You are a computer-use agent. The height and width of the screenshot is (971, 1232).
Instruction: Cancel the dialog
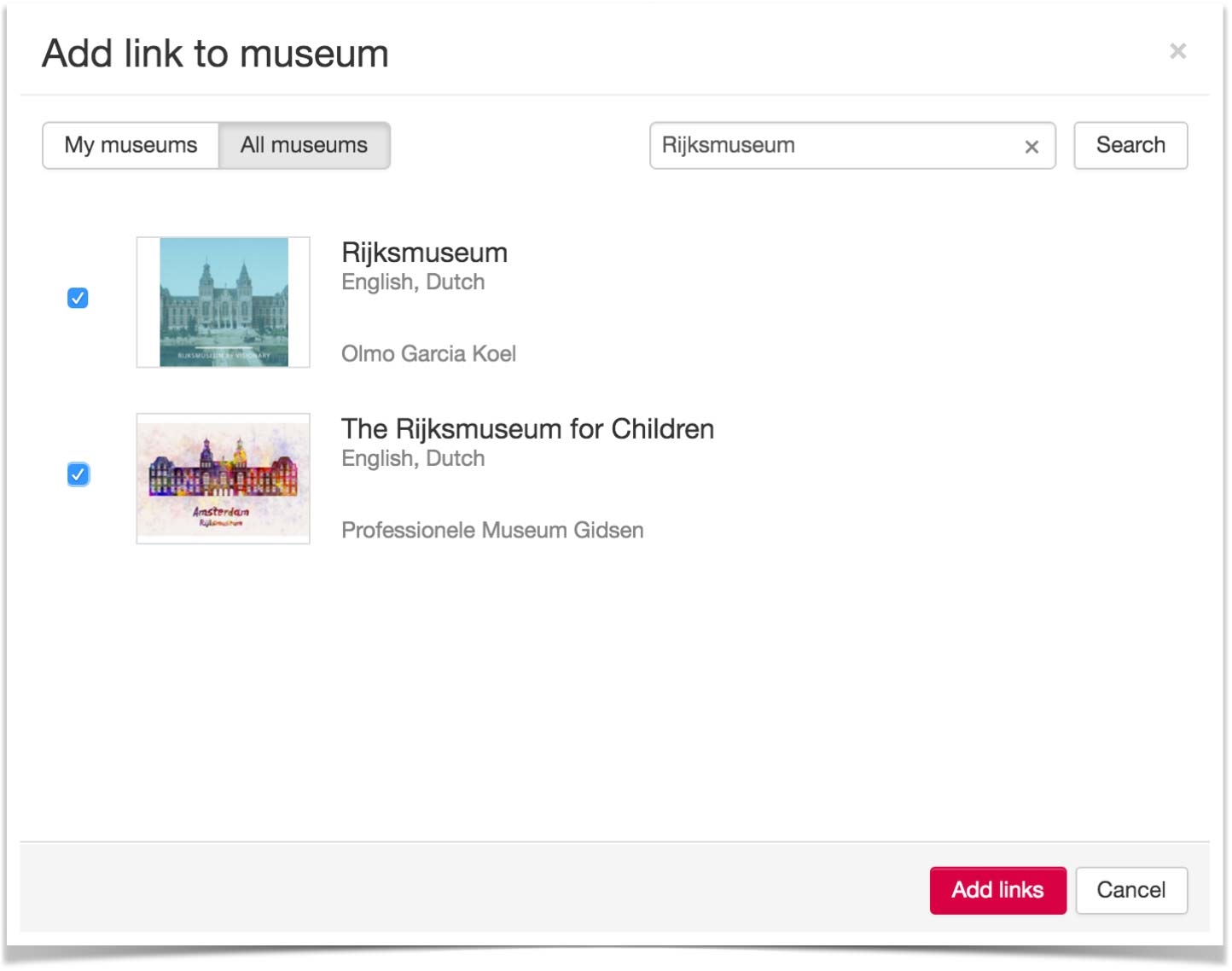[x=1130, y=890]
